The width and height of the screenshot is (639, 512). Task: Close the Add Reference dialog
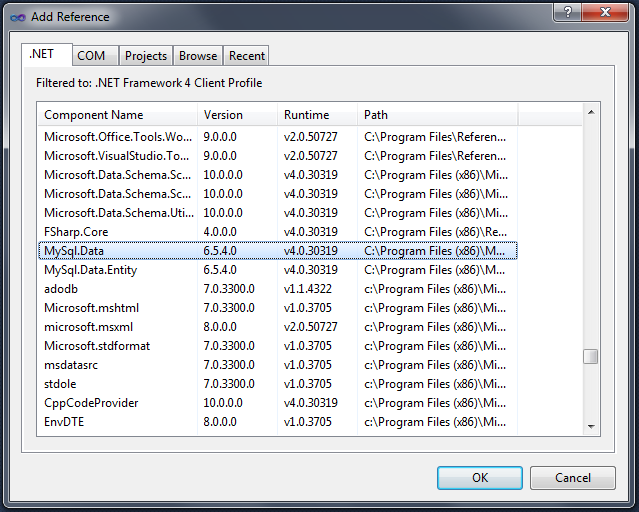pyautogui.click(x=605, y=12)
